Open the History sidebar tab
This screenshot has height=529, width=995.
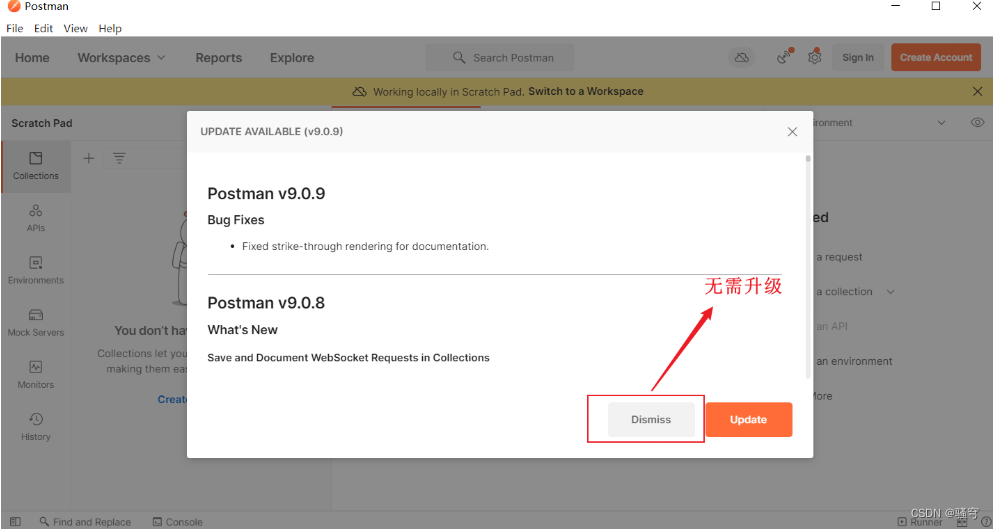point(36,426)
